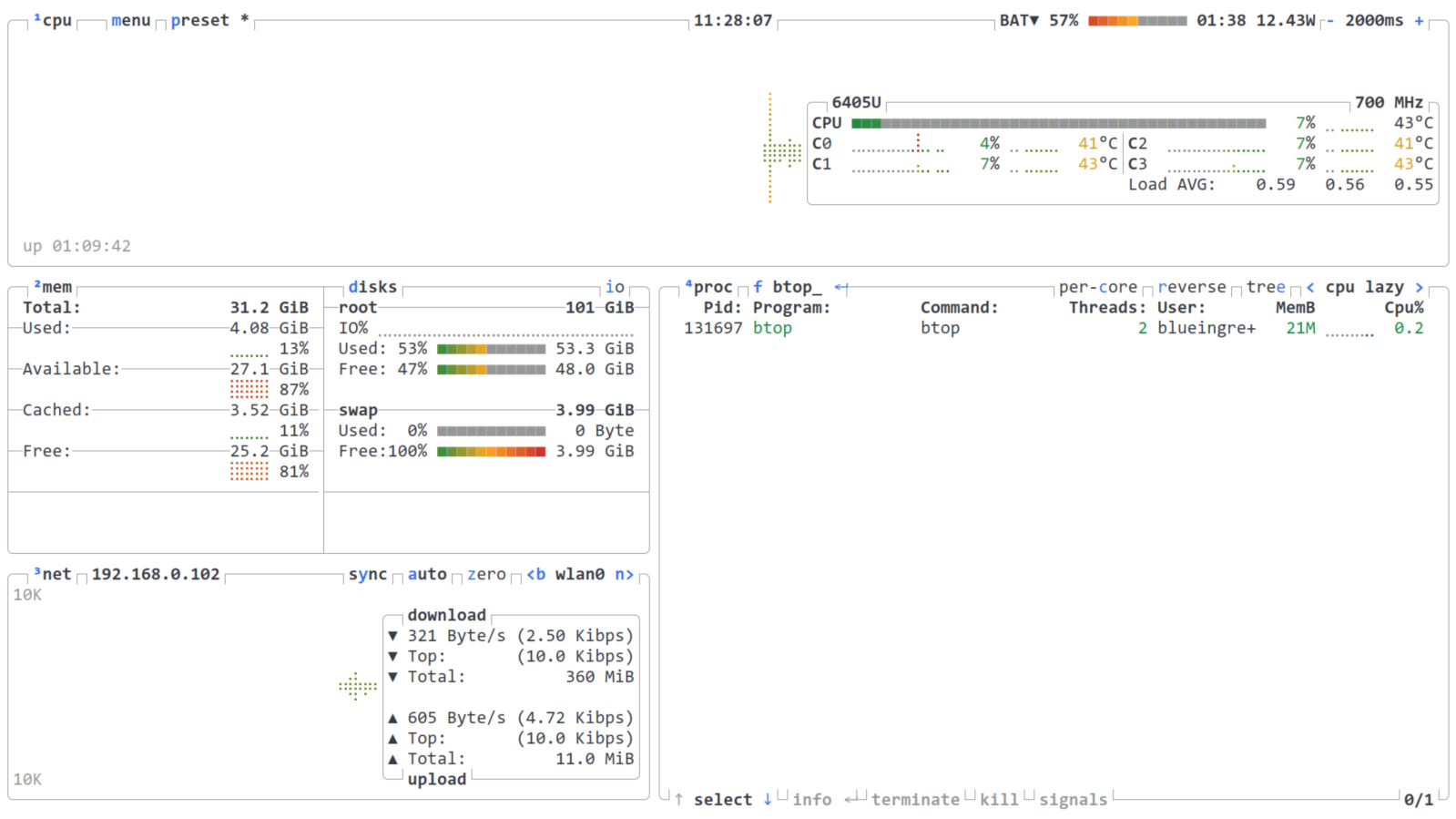Switch to previous network interface
Screen dimensions: 1456x819
[x=535, y=574]
